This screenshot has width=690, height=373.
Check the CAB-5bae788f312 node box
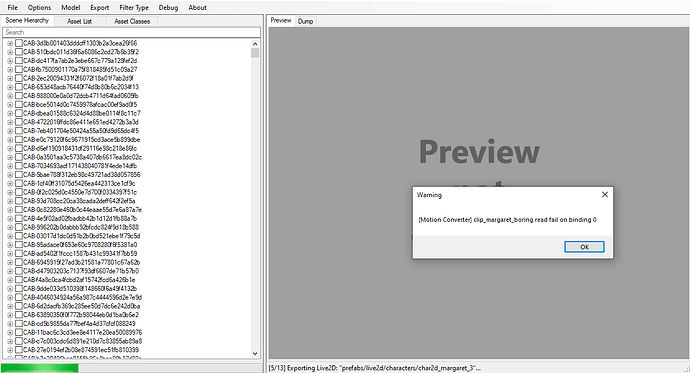coord(18,175)
